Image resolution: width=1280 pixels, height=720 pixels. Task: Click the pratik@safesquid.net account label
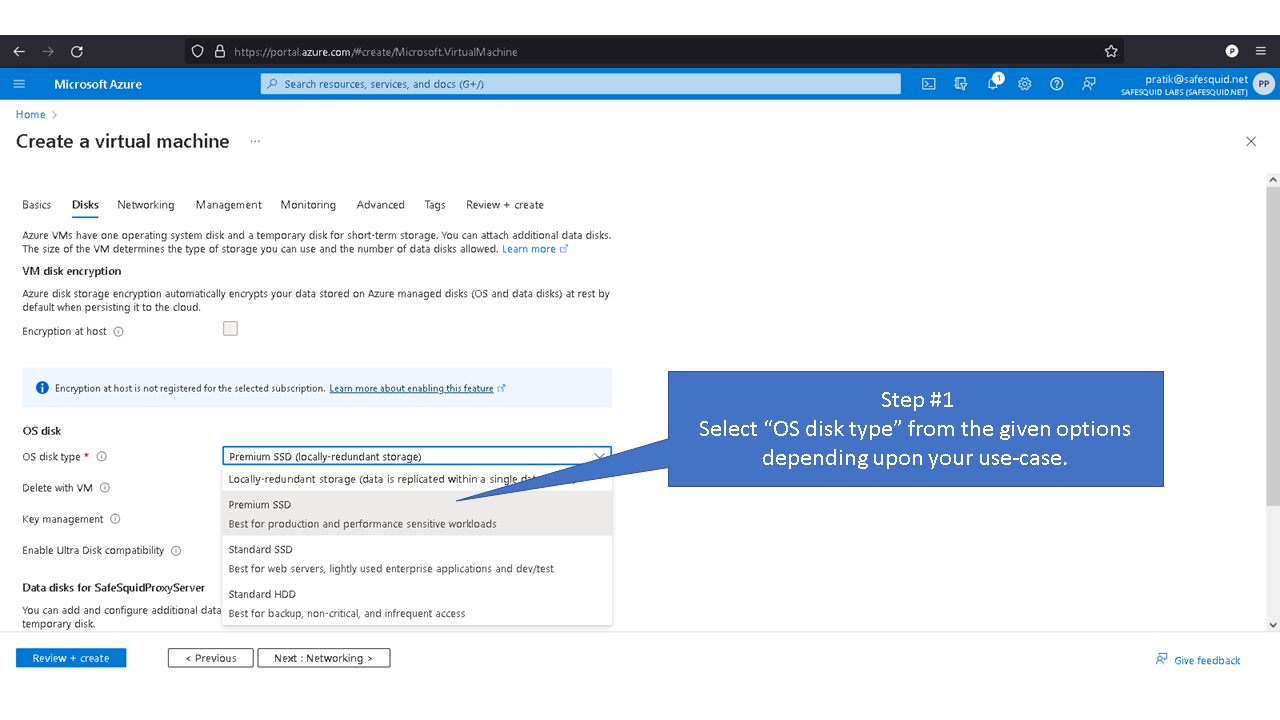(x=1197, y=78)
